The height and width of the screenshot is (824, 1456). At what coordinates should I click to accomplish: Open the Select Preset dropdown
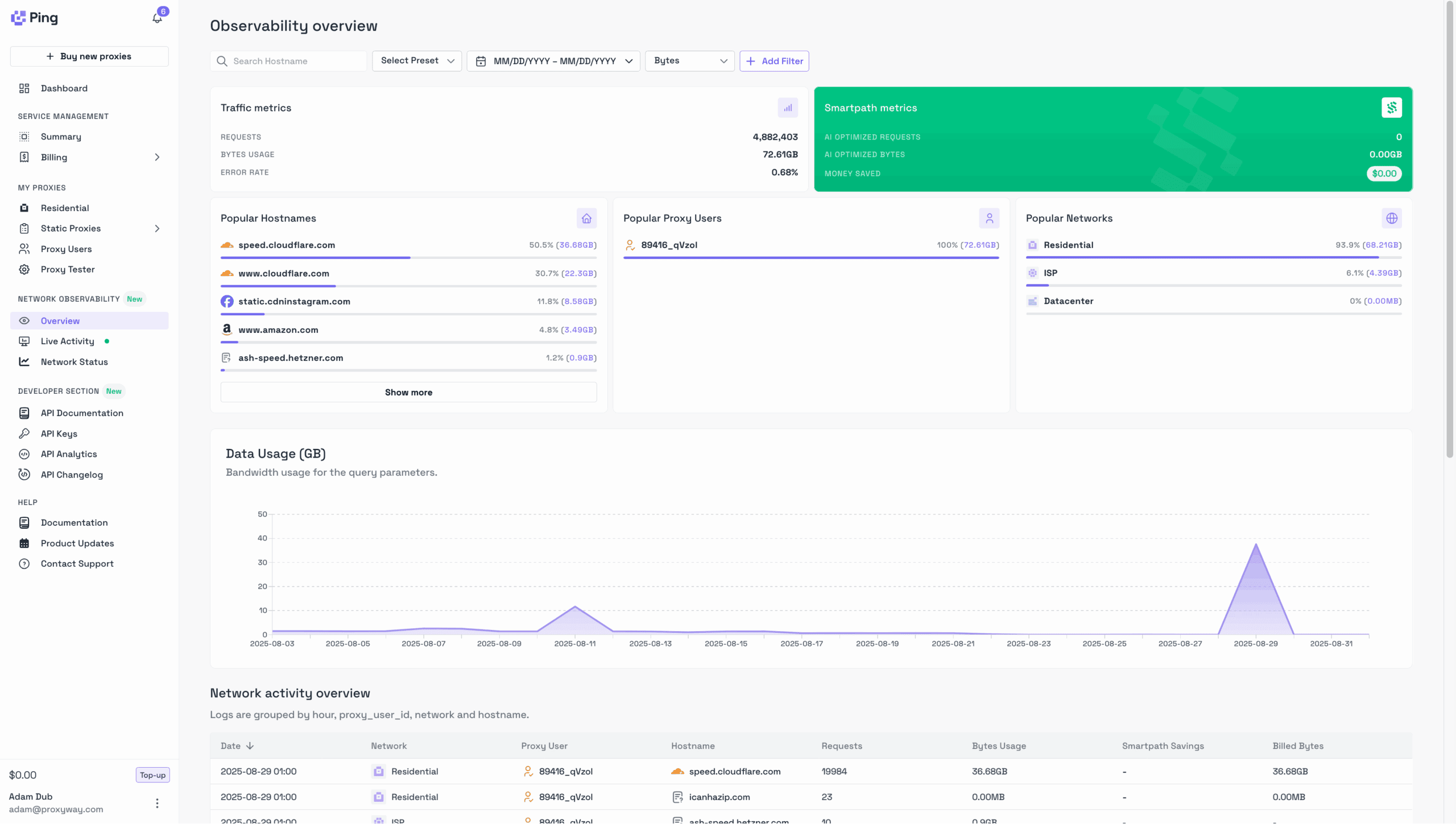[x=417, y=61]
